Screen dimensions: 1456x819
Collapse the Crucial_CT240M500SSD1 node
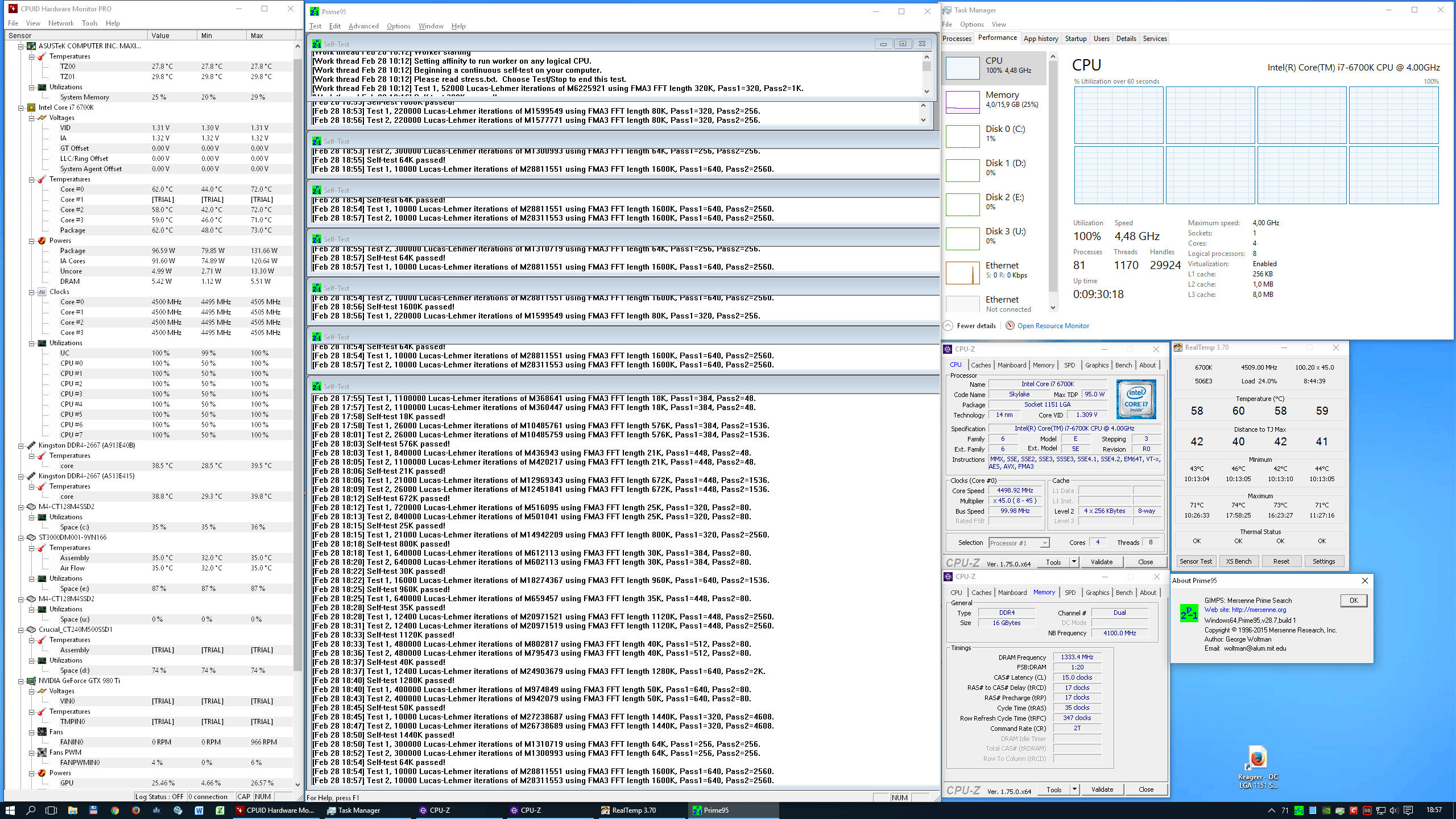click(x=21, y=630)
